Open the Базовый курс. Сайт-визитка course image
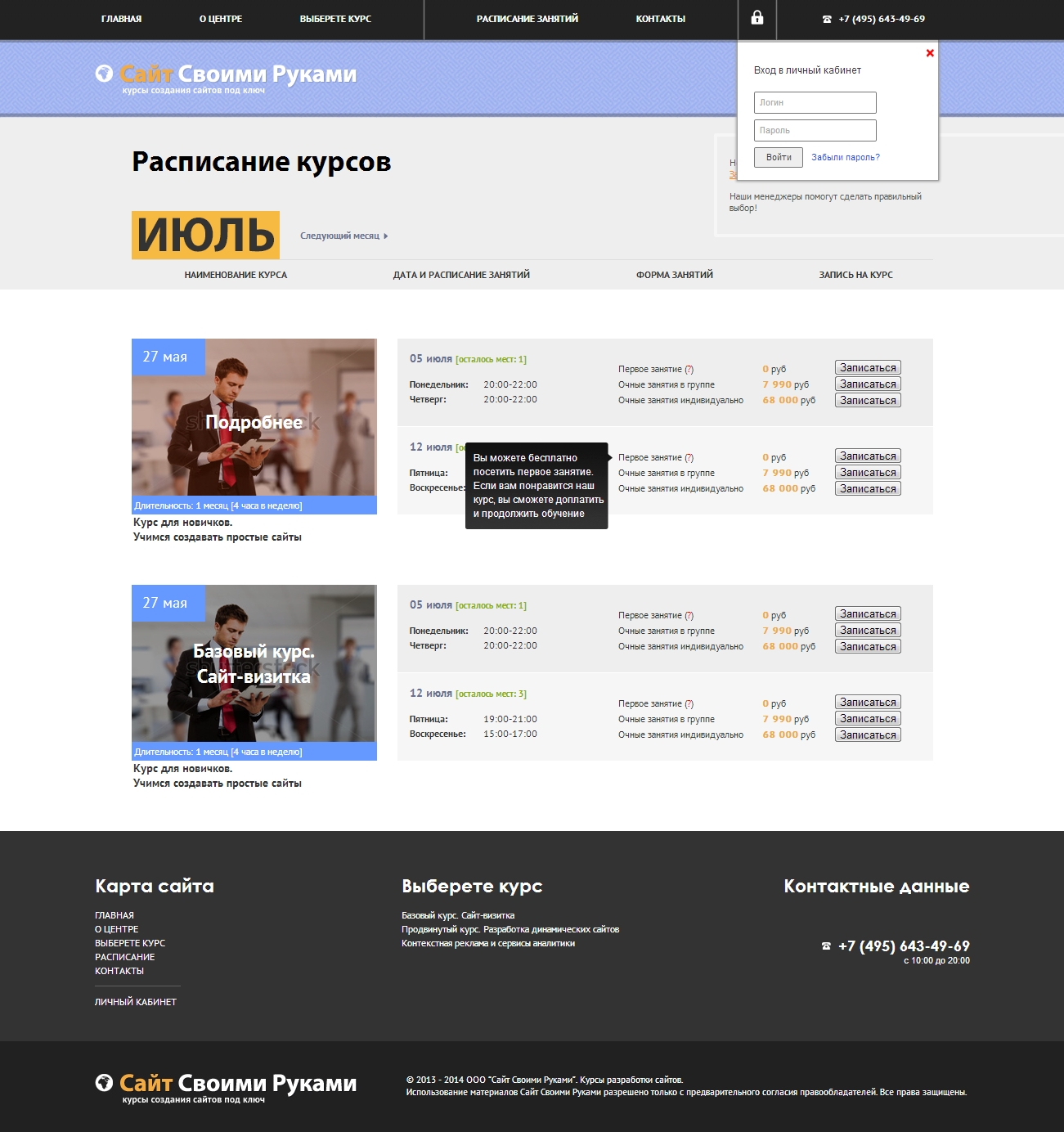1064x1132 pixels. click(x=254, y=663)
